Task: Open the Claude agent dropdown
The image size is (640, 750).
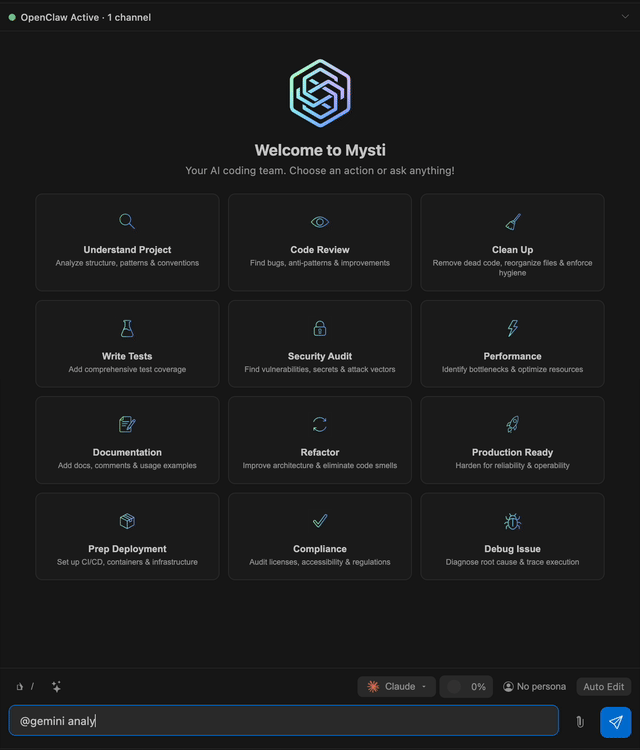Action: point(397,686)
